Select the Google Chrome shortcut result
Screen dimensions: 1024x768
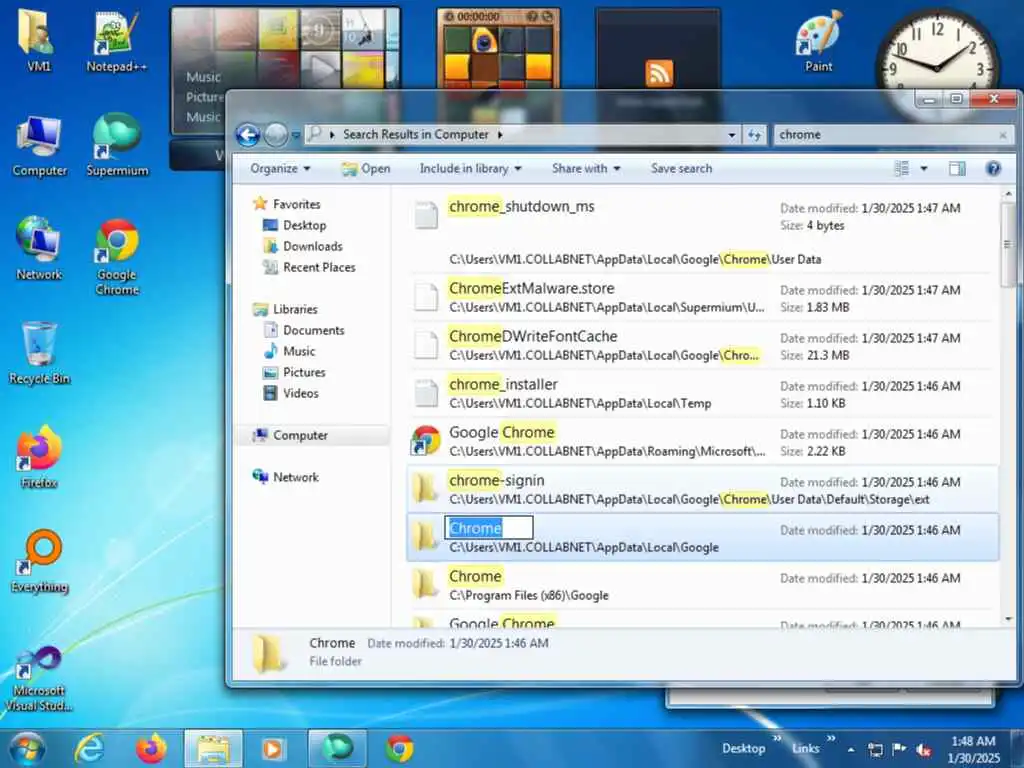pos(702,441)
